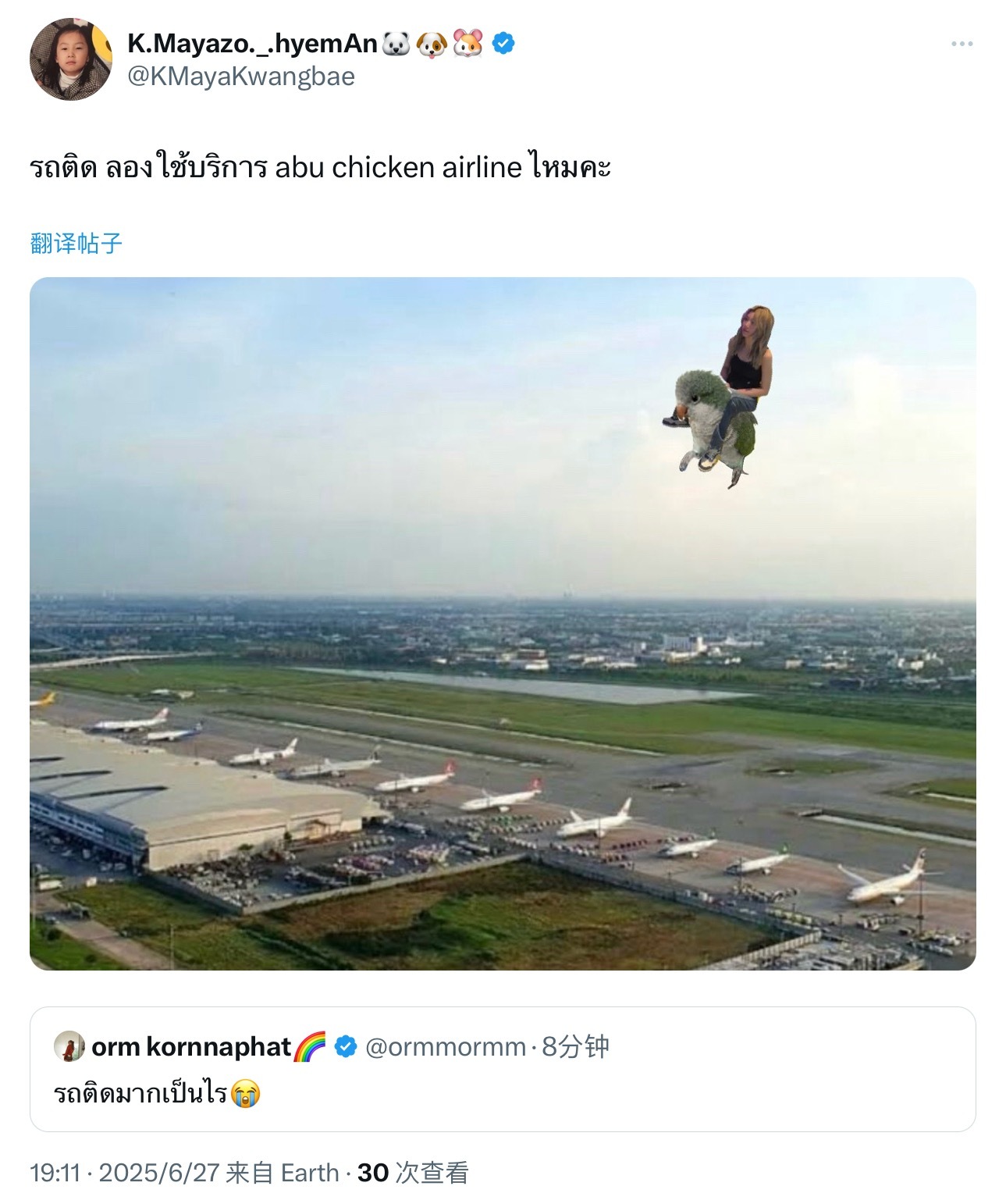Click the main Thai tweet text
The image size is (1006, 1204).
(x=320, y=166)
